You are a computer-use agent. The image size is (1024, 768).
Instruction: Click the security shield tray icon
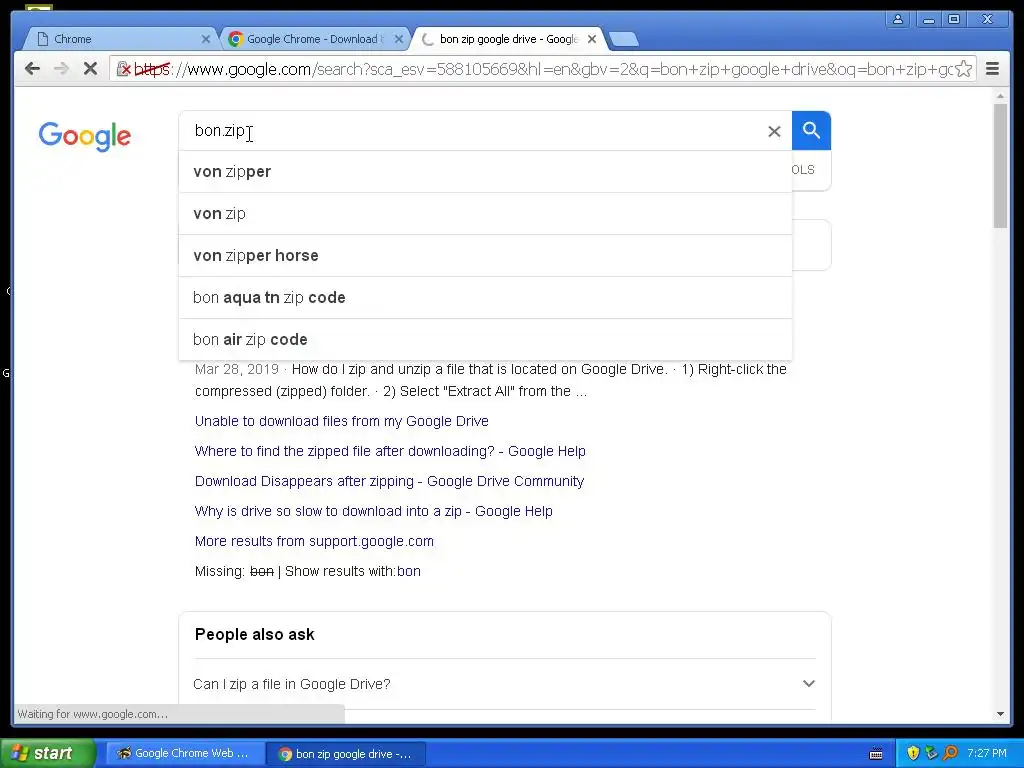tap(913, 753)
